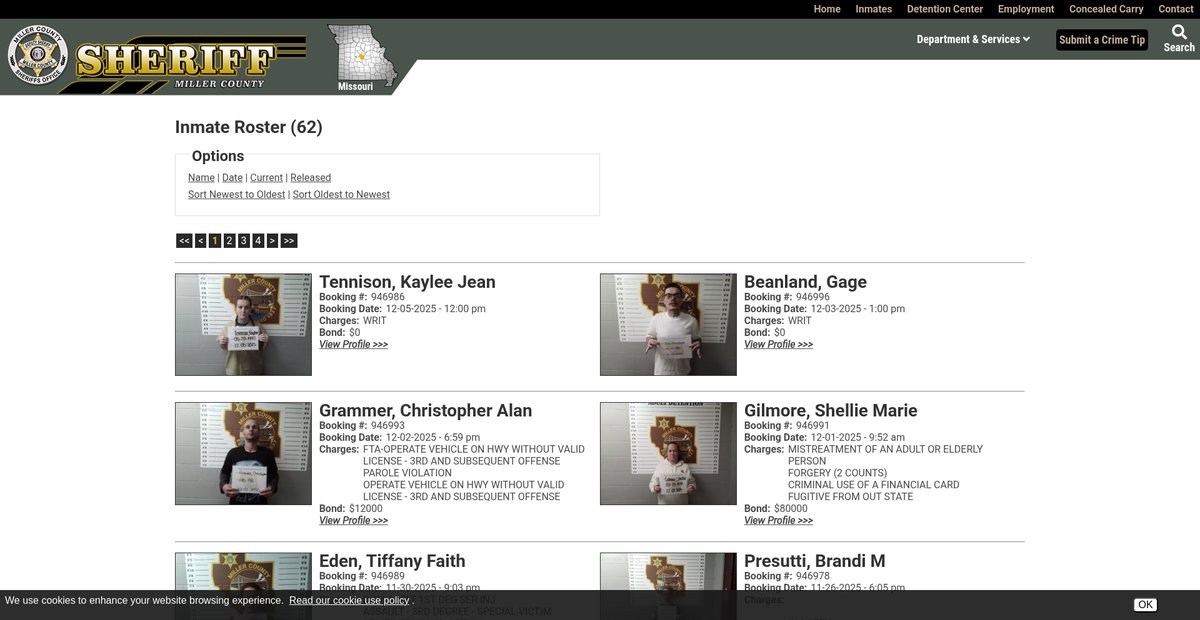The image size is (1200, 620).
Task: View profile for Gilmore, Shellie Marie
Action: (x=778, y=521)
